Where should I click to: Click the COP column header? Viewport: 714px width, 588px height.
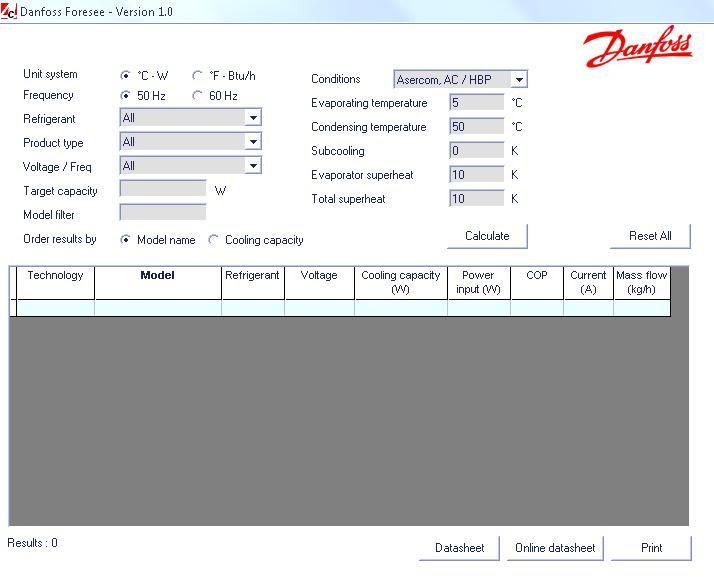537,283
